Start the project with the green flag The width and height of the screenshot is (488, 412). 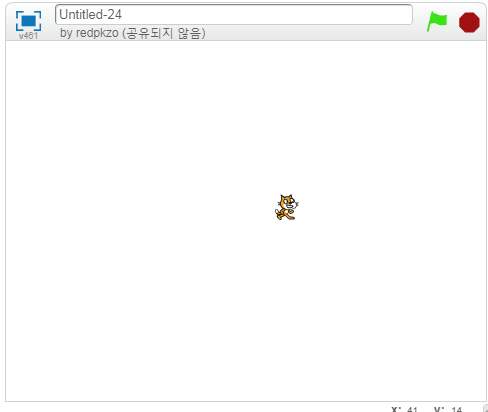click(437, 22)
